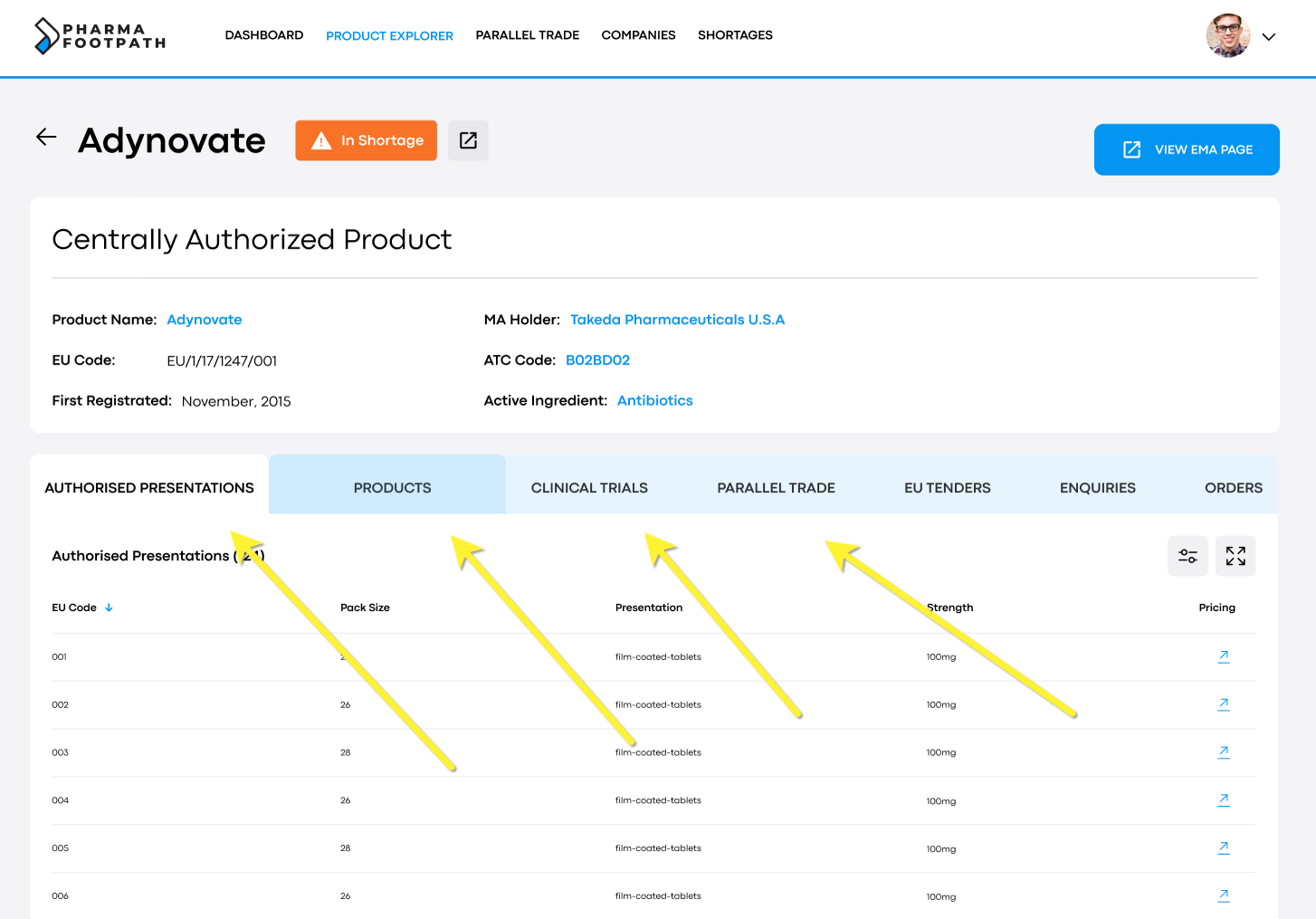Open the Antibiotics active ingredient link

click(654, 400)
